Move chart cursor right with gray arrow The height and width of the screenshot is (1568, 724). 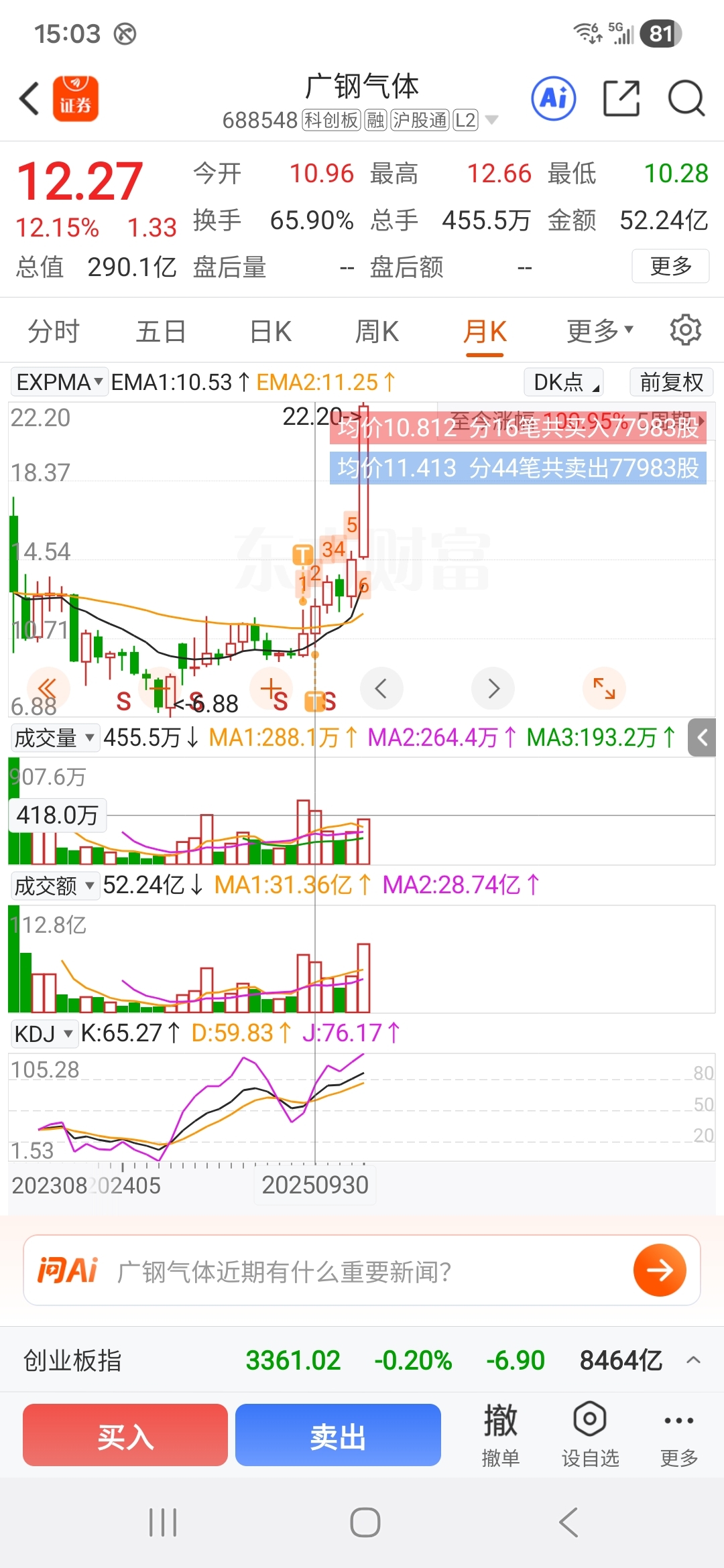pos(493,688)
